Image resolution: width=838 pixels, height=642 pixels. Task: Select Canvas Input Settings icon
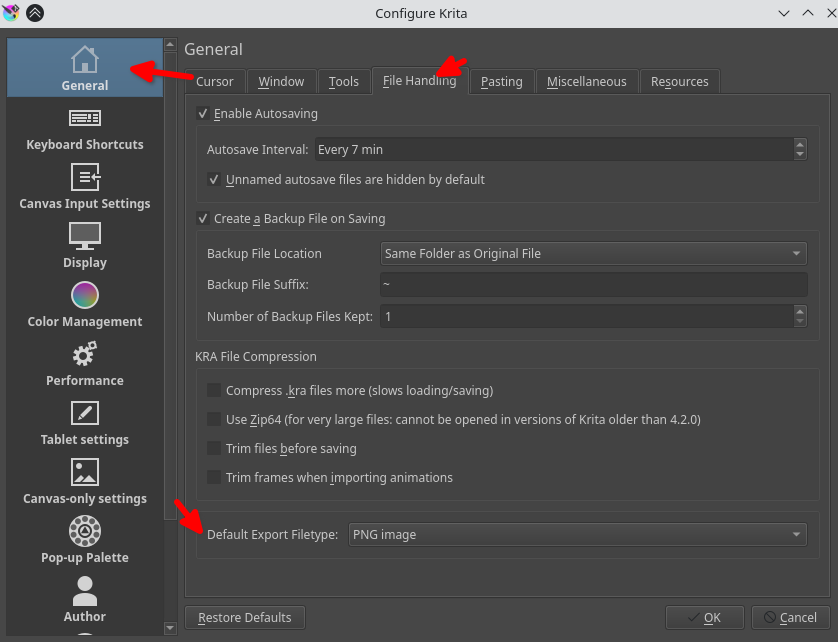[85, 179]
